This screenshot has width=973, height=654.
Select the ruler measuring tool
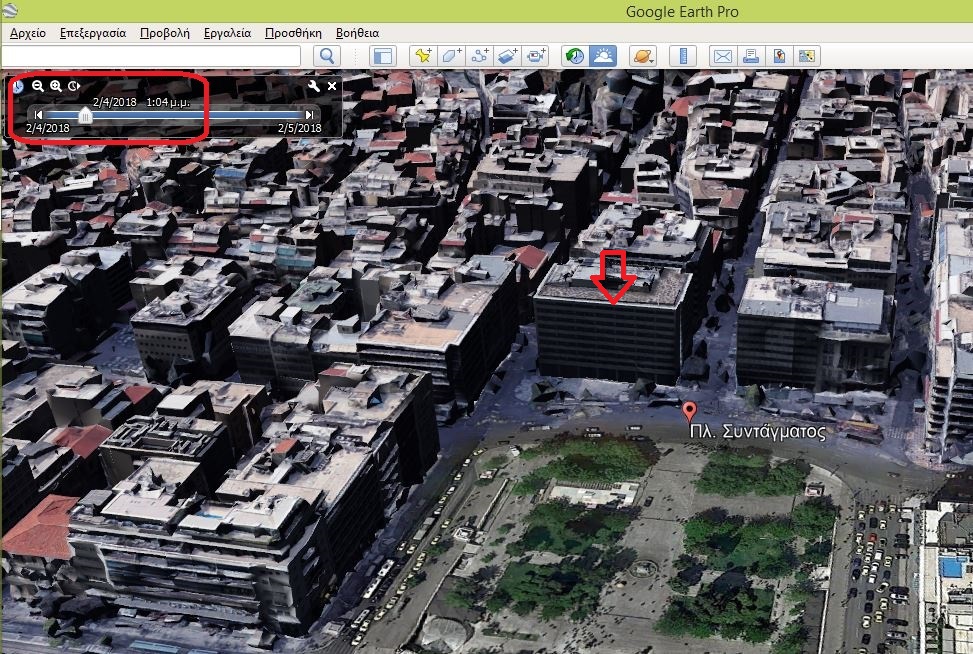pos(683,56)
